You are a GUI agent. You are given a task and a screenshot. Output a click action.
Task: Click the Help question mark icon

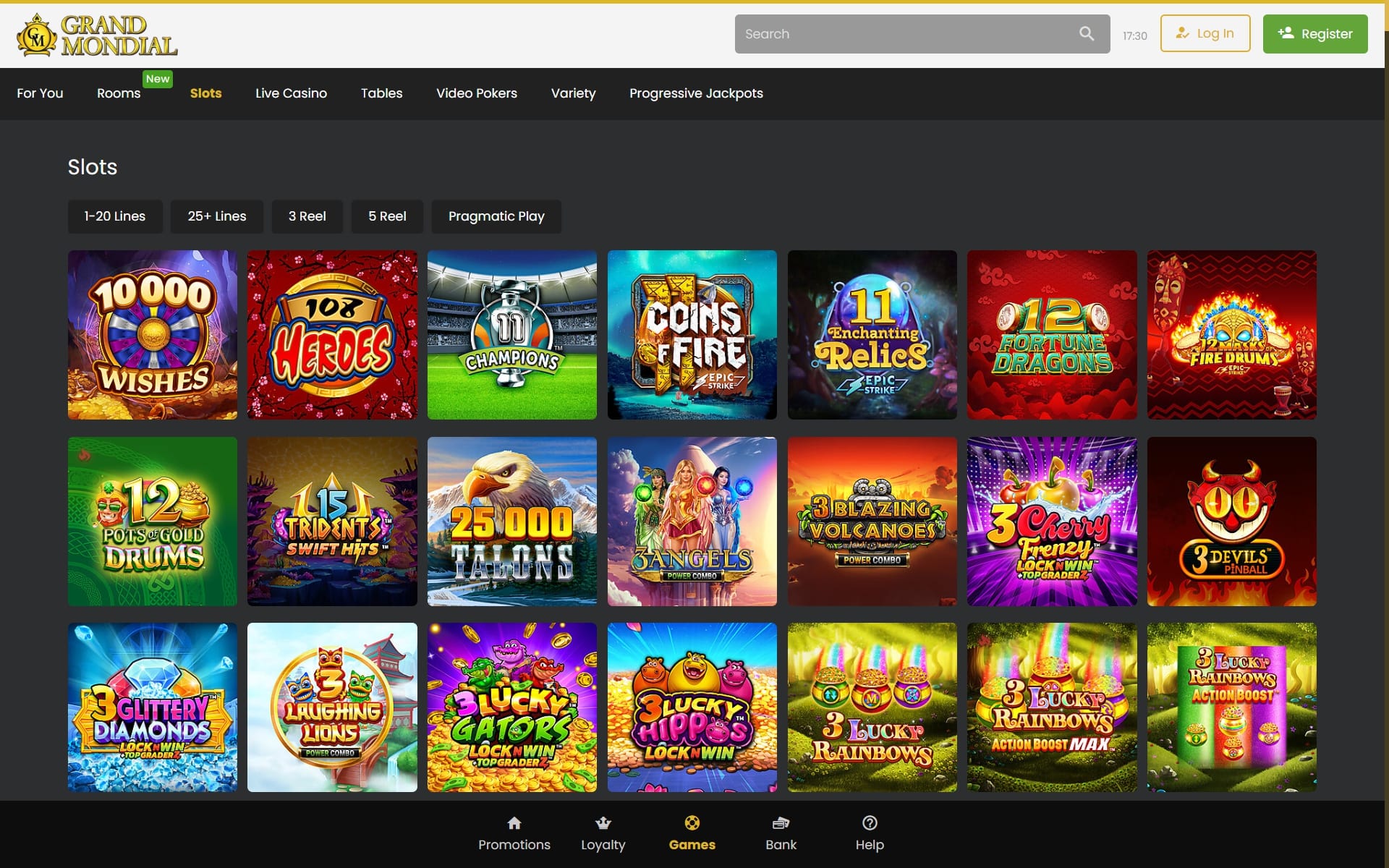pyautogui.click(x=870, y=823)
